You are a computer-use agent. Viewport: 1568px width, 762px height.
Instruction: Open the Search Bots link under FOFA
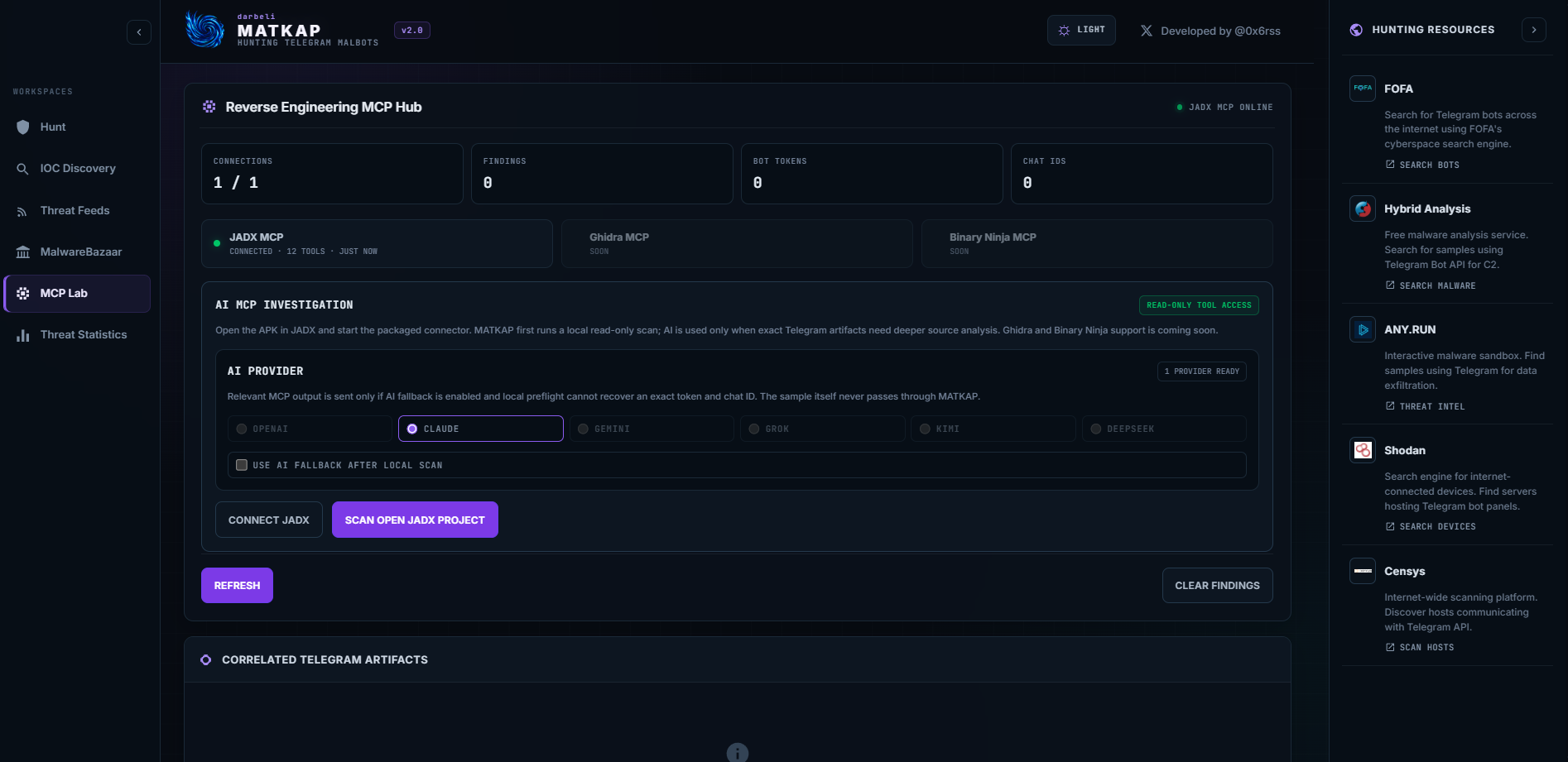(x=1422, y=165)
